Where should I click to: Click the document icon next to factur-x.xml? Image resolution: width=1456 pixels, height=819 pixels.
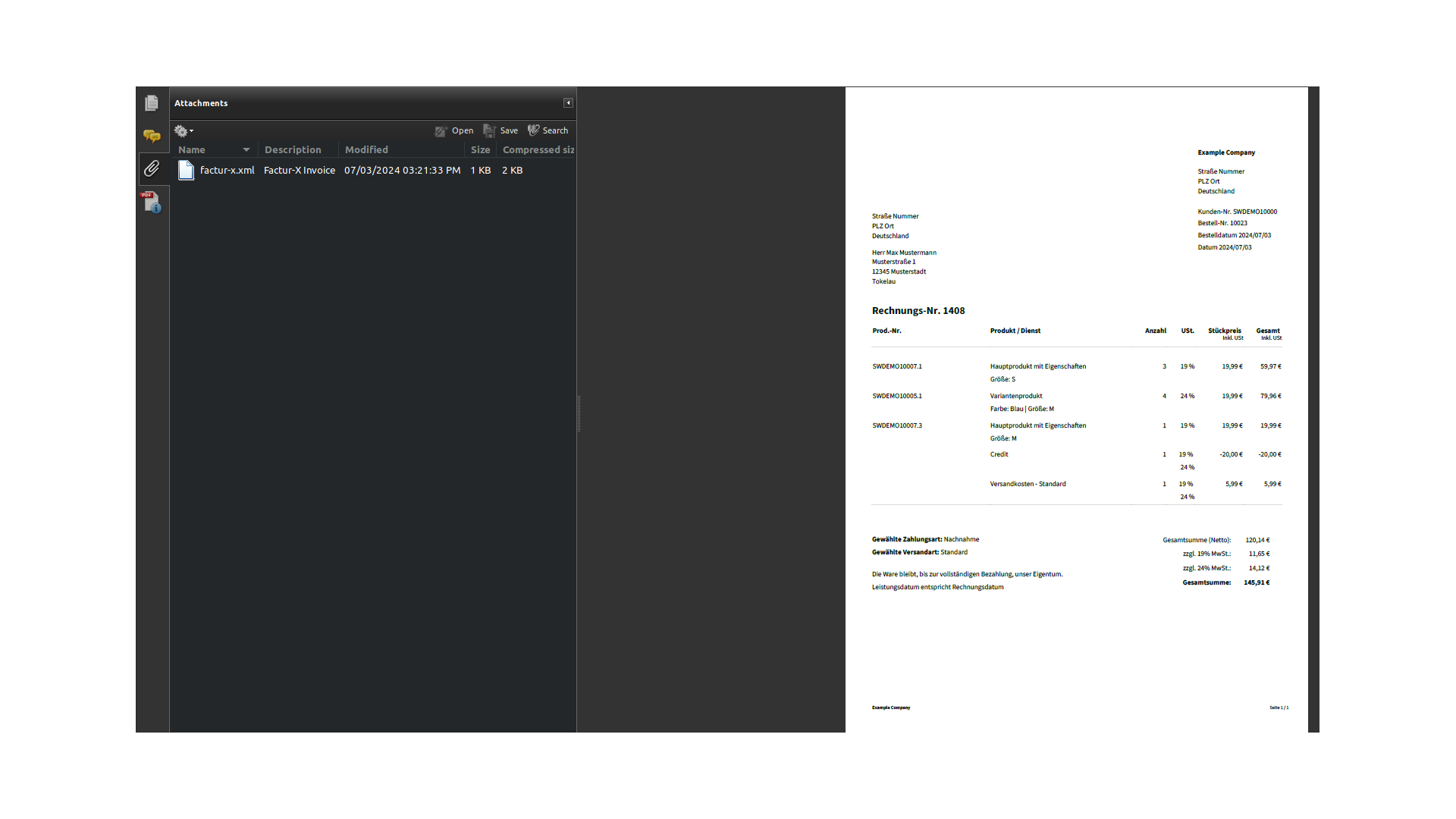pos(186,170)
